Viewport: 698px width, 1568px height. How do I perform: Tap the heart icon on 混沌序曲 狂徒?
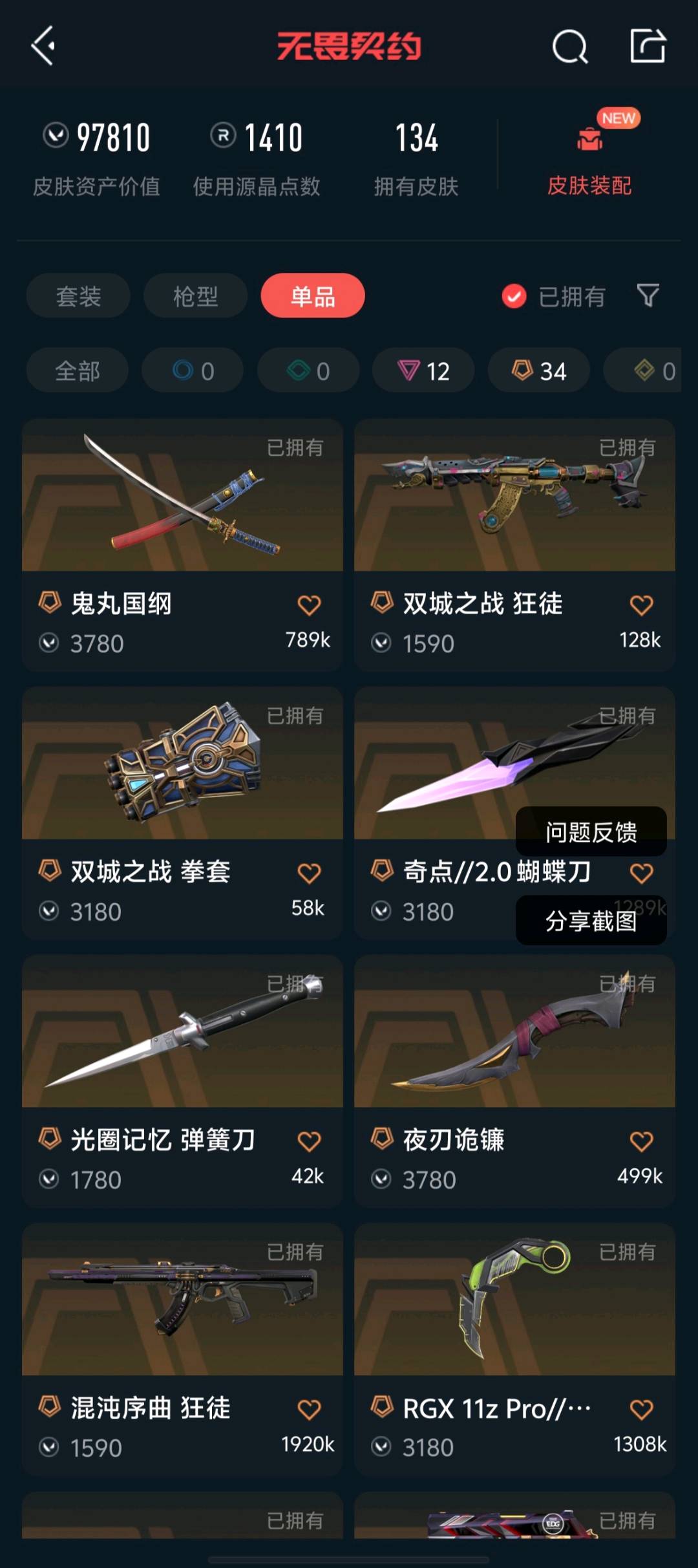pos(309,1410)
